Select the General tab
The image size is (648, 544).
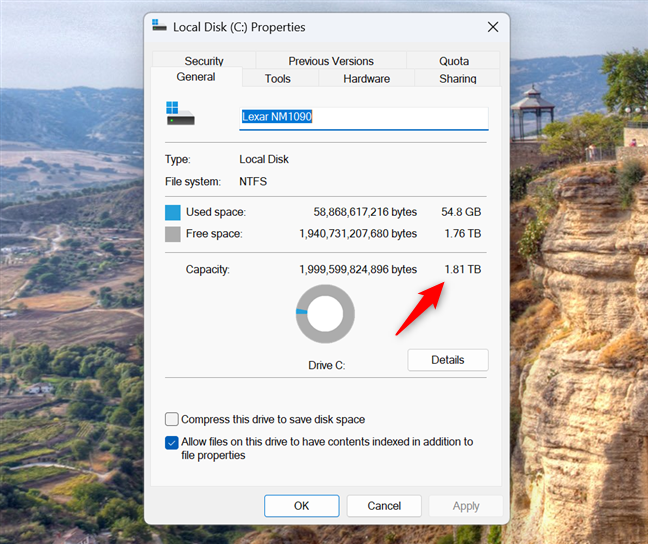[196, 77]
